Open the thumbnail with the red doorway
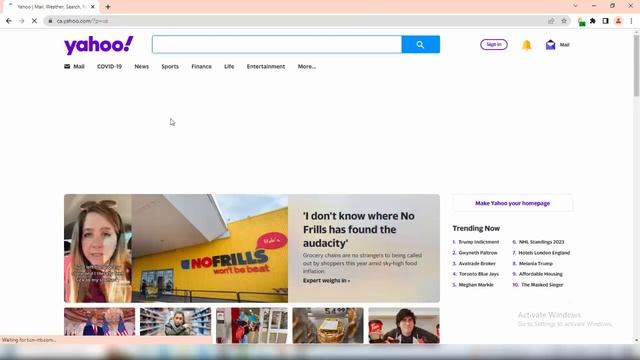Screen dimensions: 640x360 pos(252,325)
